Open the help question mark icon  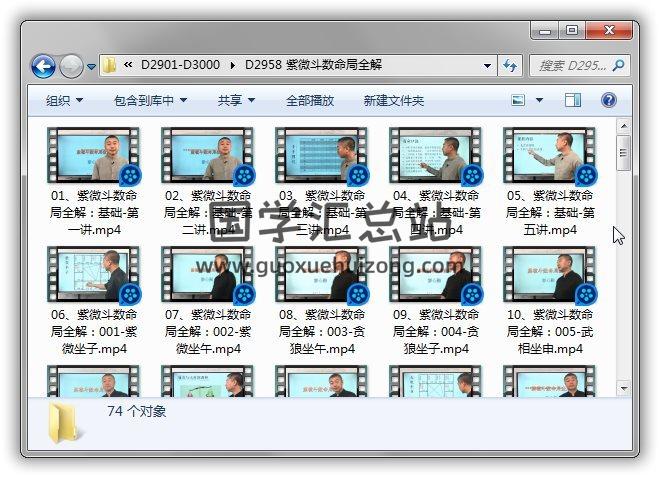(608, 100)
